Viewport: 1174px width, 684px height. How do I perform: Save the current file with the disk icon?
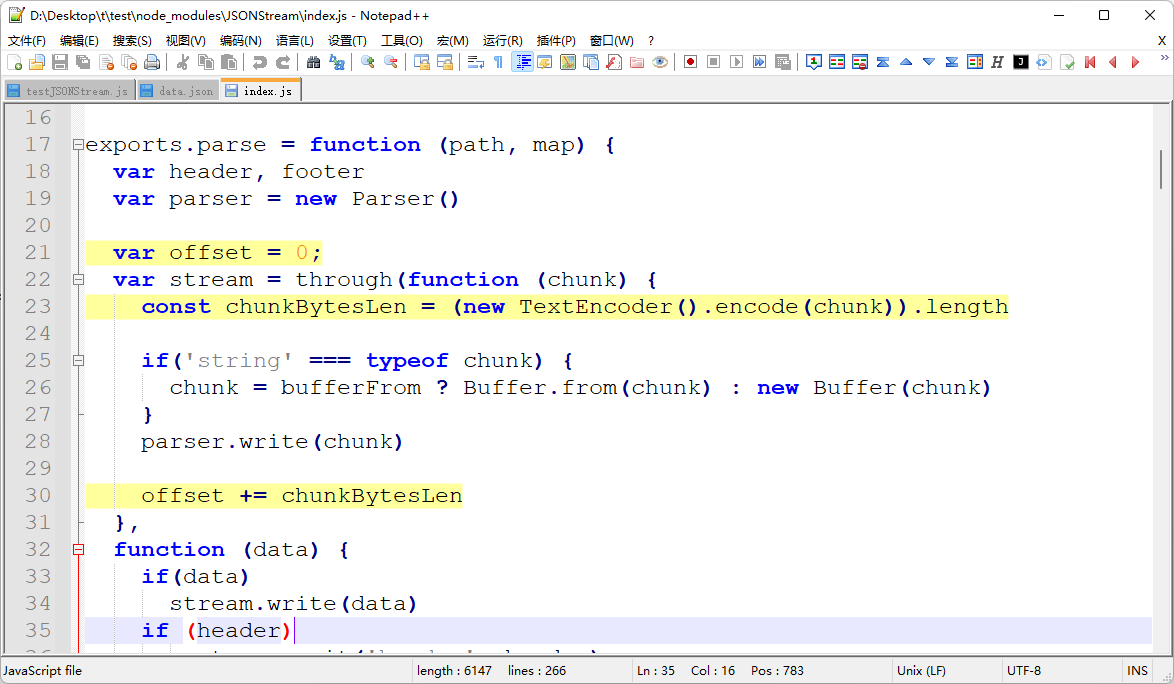60,62
